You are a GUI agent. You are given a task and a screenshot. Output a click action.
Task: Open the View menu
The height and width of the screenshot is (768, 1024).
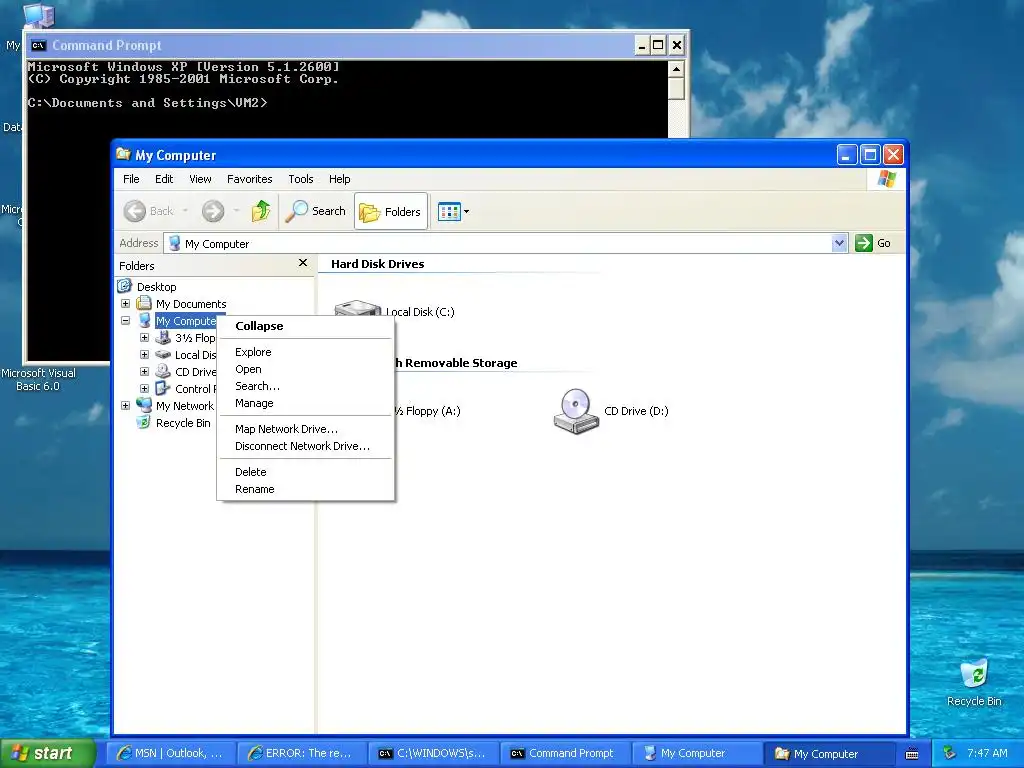point(200,179)
